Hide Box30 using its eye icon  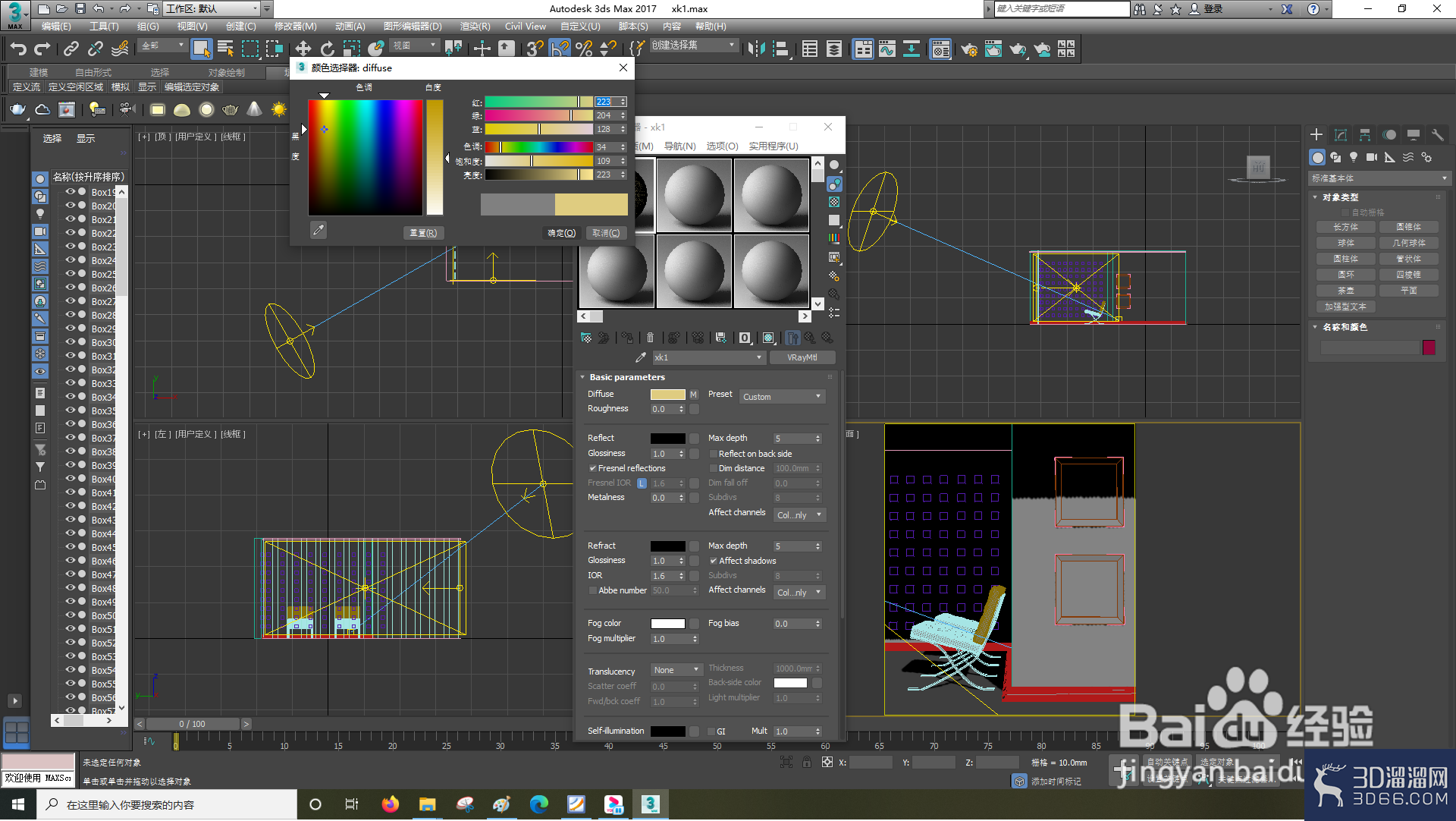coord(70,342)
